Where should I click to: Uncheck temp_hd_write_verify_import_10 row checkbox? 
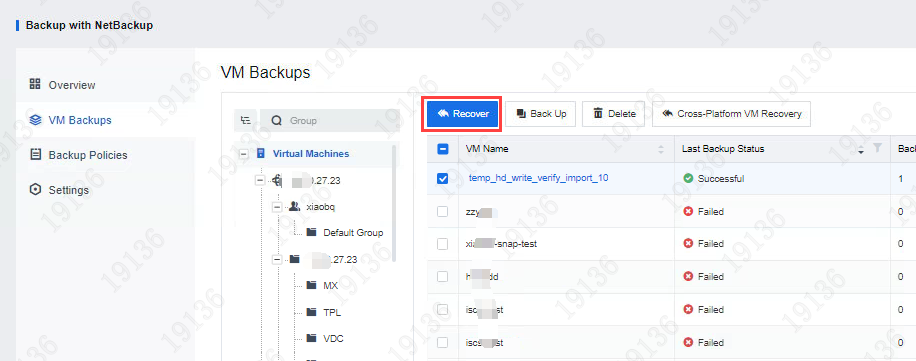point(443,179)
